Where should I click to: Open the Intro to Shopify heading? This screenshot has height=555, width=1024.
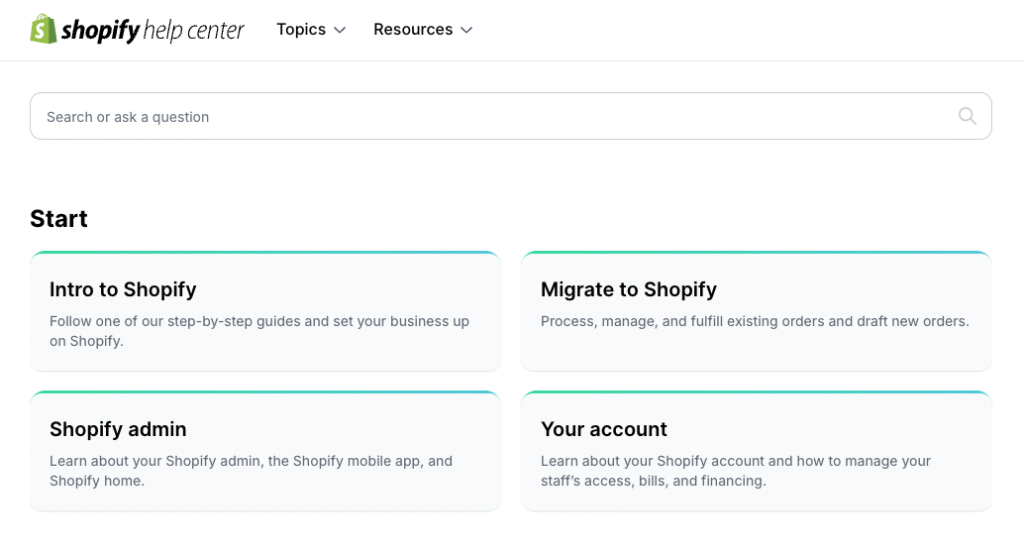(x=123, y=289)
